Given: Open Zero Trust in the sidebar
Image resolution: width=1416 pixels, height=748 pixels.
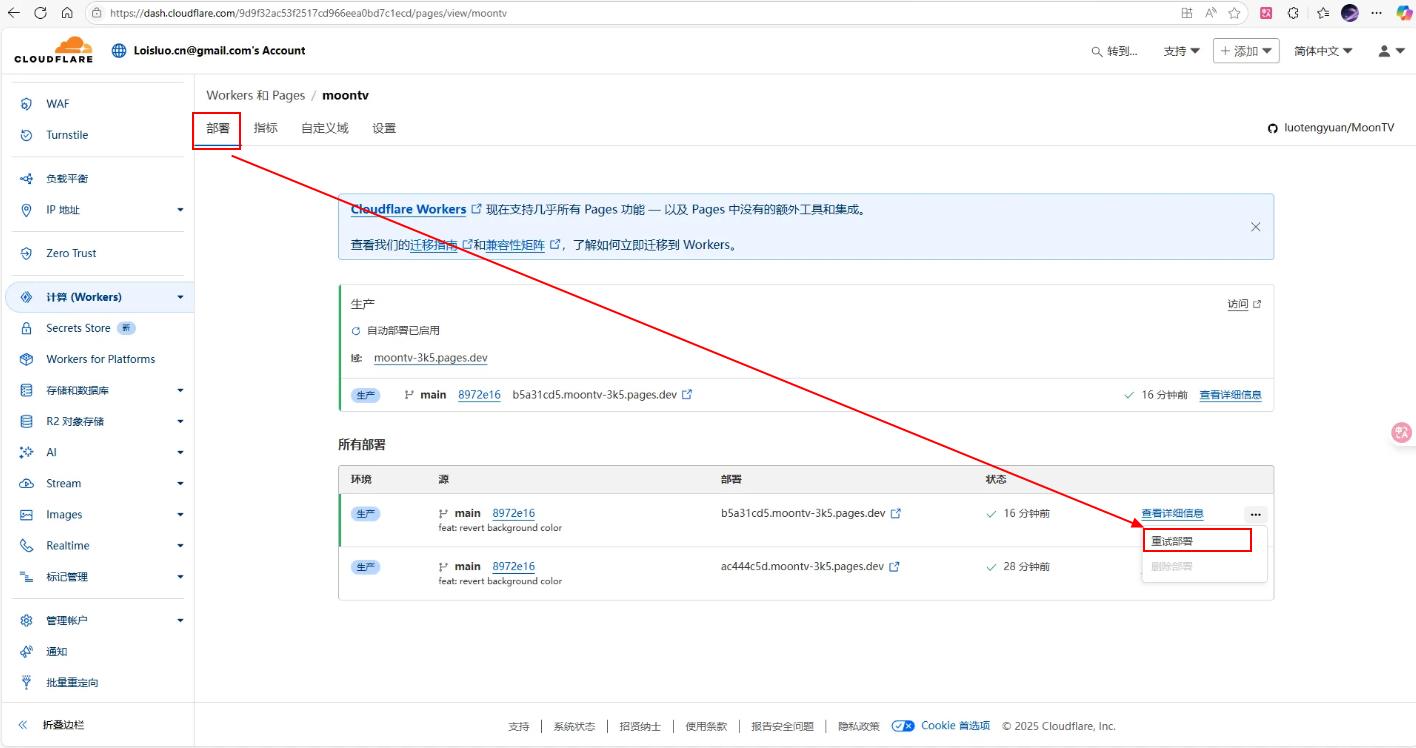Looking at the screenshot, I should [71, 253].
